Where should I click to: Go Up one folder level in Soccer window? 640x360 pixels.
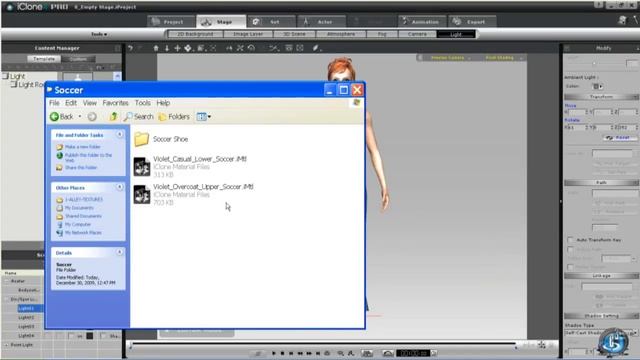click(113, 117)
